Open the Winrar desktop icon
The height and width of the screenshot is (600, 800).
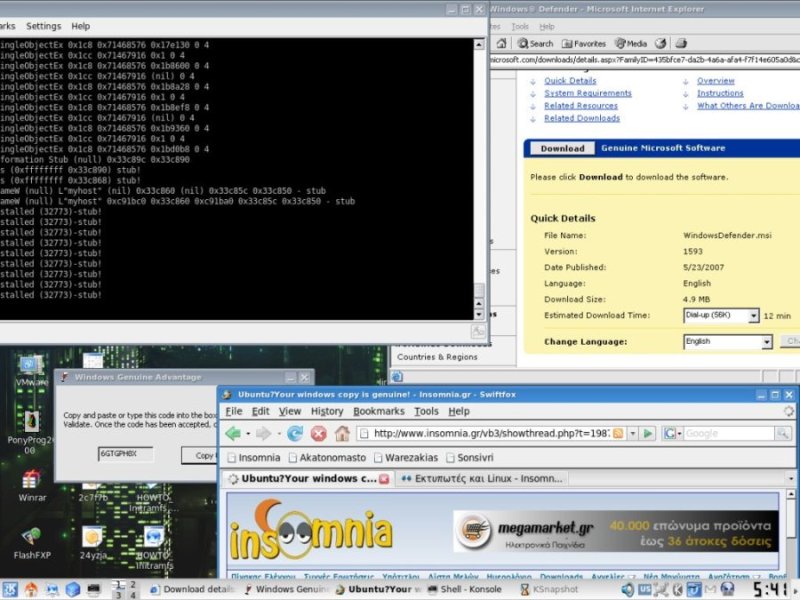(x=32, y=486)
